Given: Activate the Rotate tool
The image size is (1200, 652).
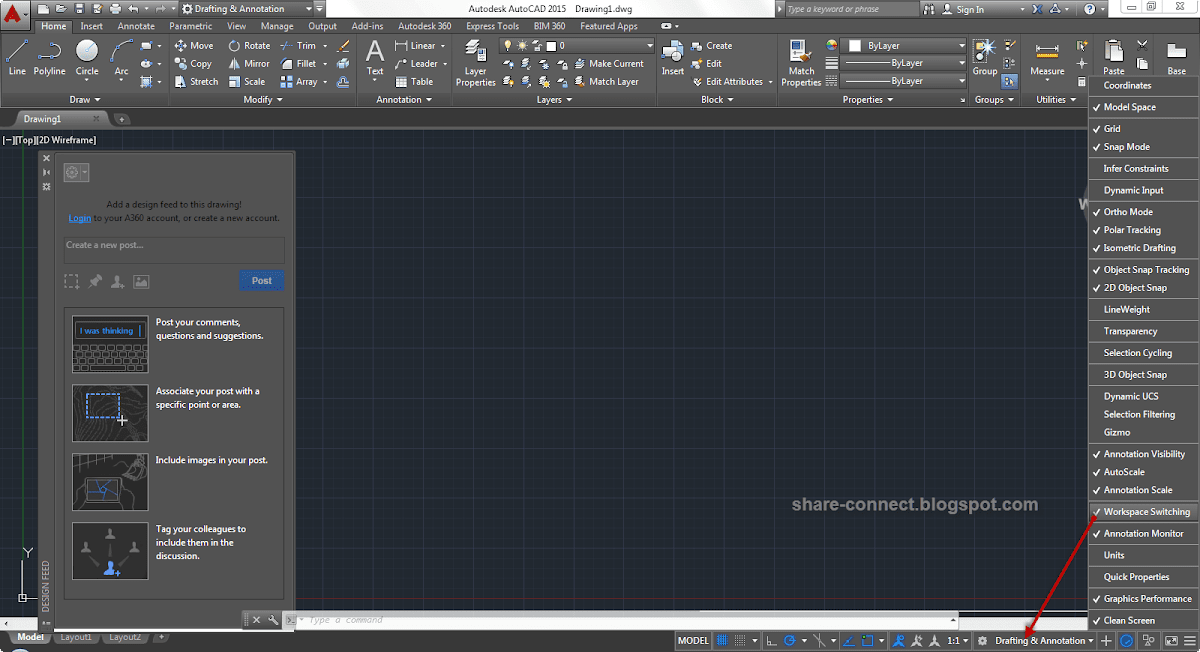Looking at the screenshot, I should 249,46.
